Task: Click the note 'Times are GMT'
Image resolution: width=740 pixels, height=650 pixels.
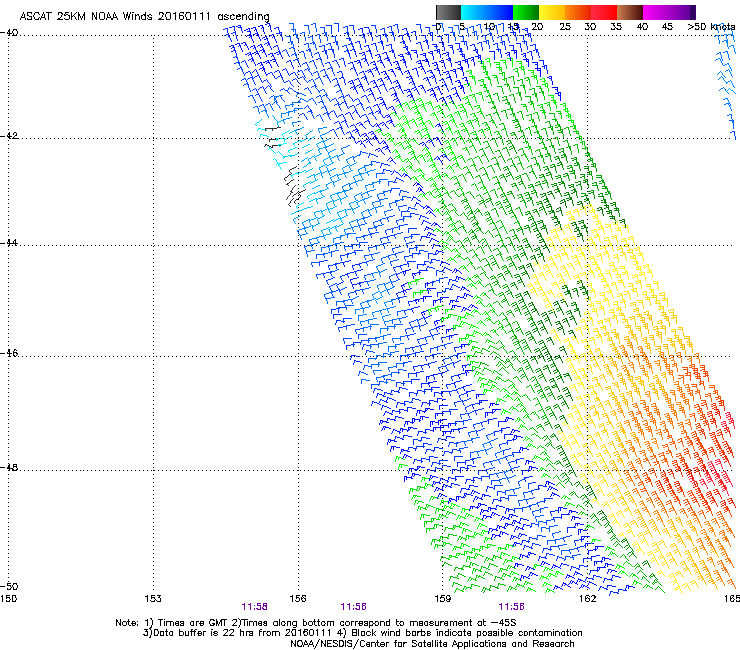Action: 193,623
